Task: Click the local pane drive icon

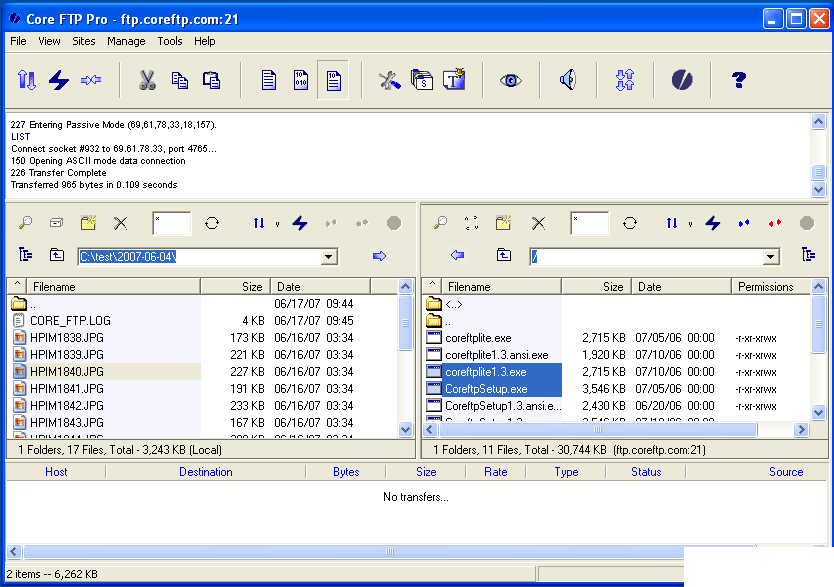Action: pos(56,223)
